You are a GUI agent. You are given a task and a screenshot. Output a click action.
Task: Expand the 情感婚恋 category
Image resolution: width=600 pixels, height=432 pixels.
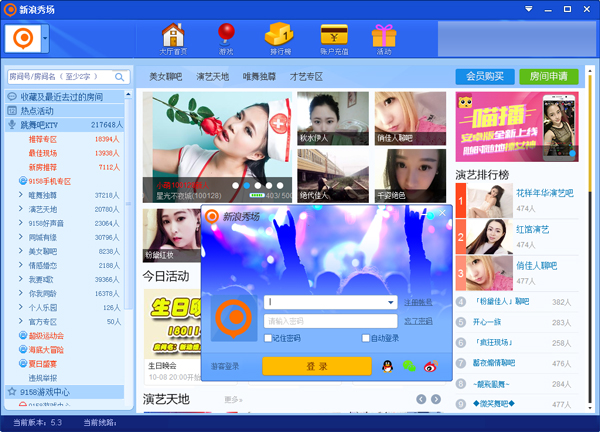(21, 265)
